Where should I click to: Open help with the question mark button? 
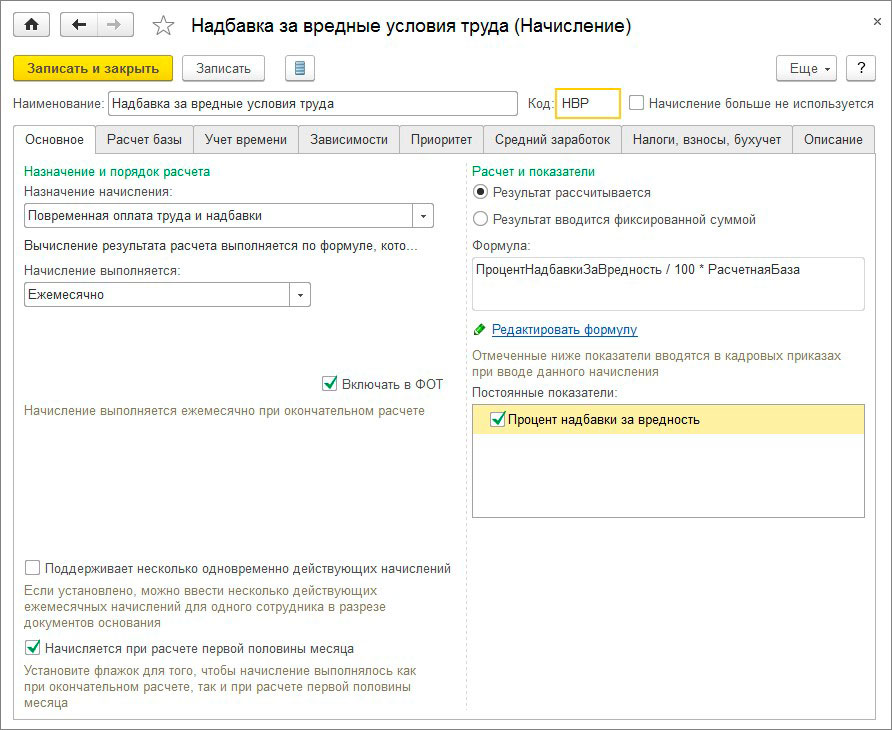pos(860,68)
